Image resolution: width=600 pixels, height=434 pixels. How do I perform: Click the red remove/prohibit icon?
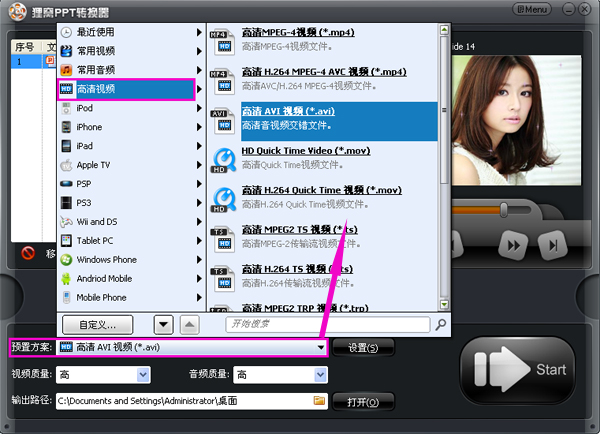coord(28,253)
